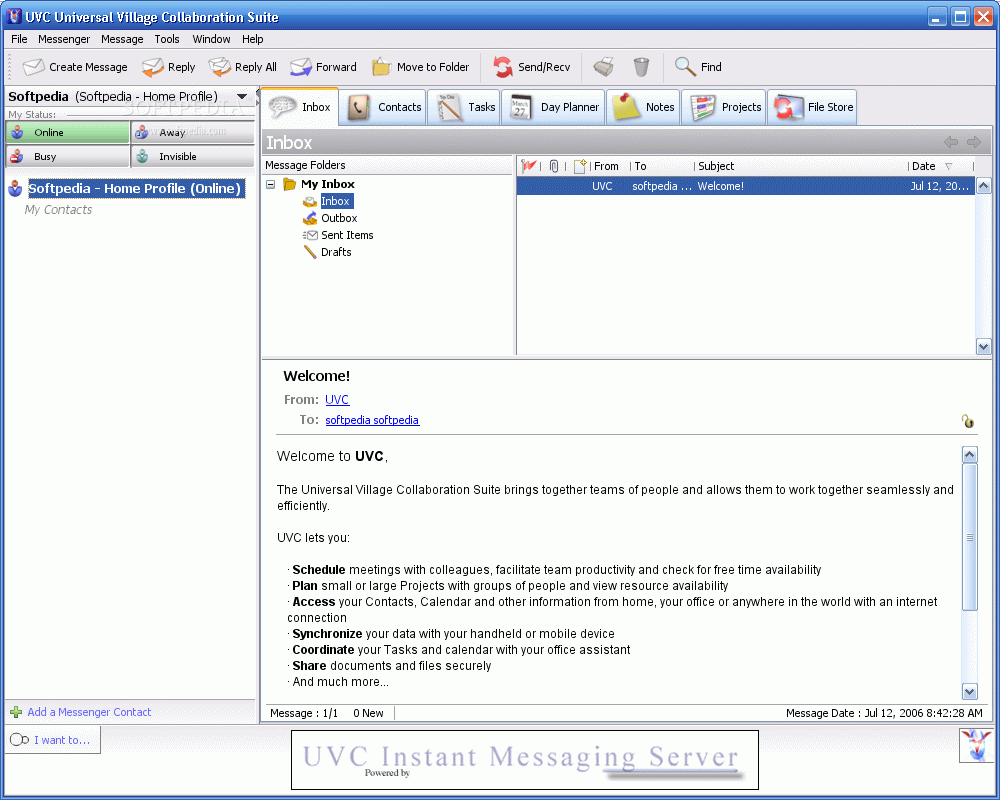Viewport: 1000px width, 800px height.
Task: Click the UVC Instant Messaging Server banner
Action: tap(525, 760)
